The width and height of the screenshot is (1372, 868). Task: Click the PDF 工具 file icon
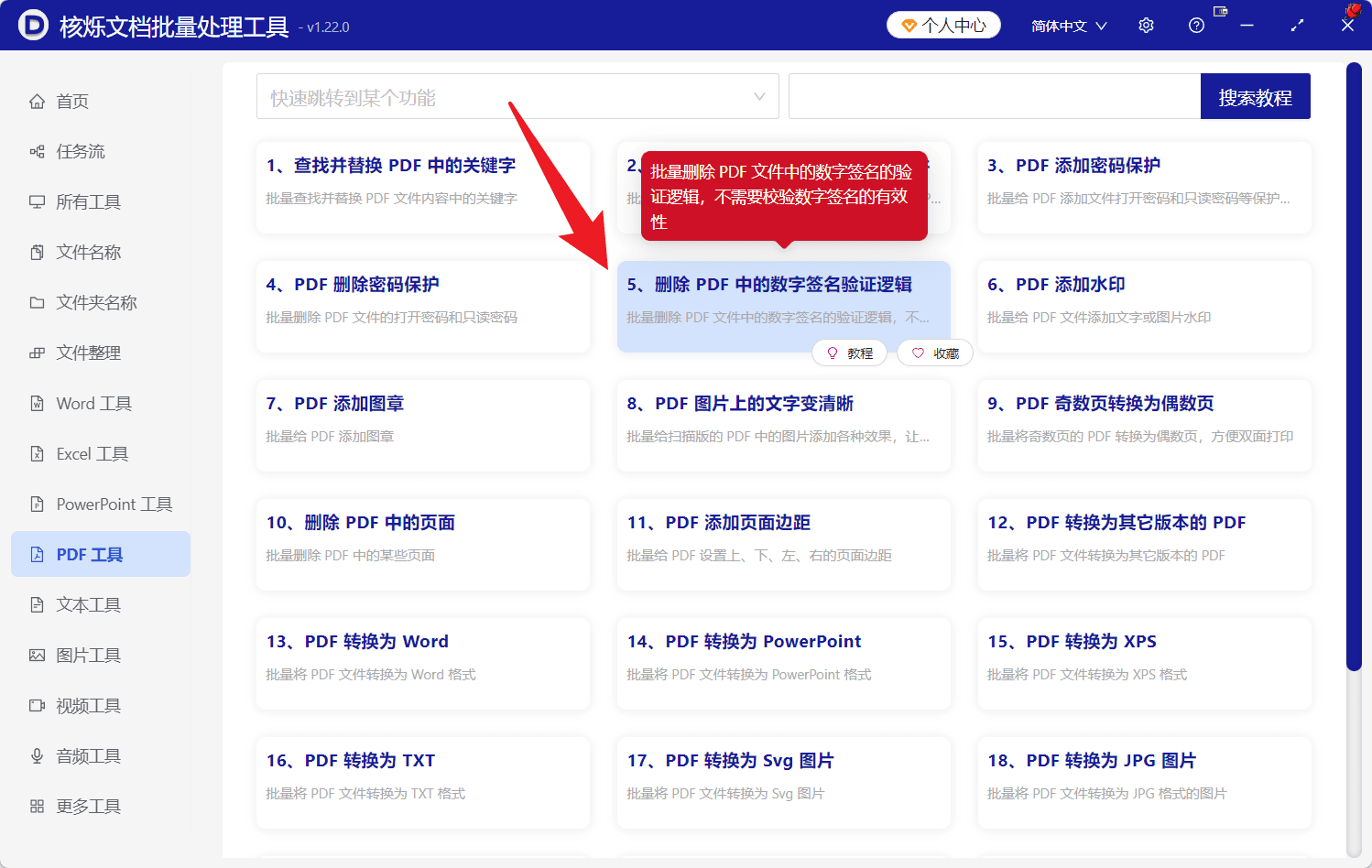37,555
